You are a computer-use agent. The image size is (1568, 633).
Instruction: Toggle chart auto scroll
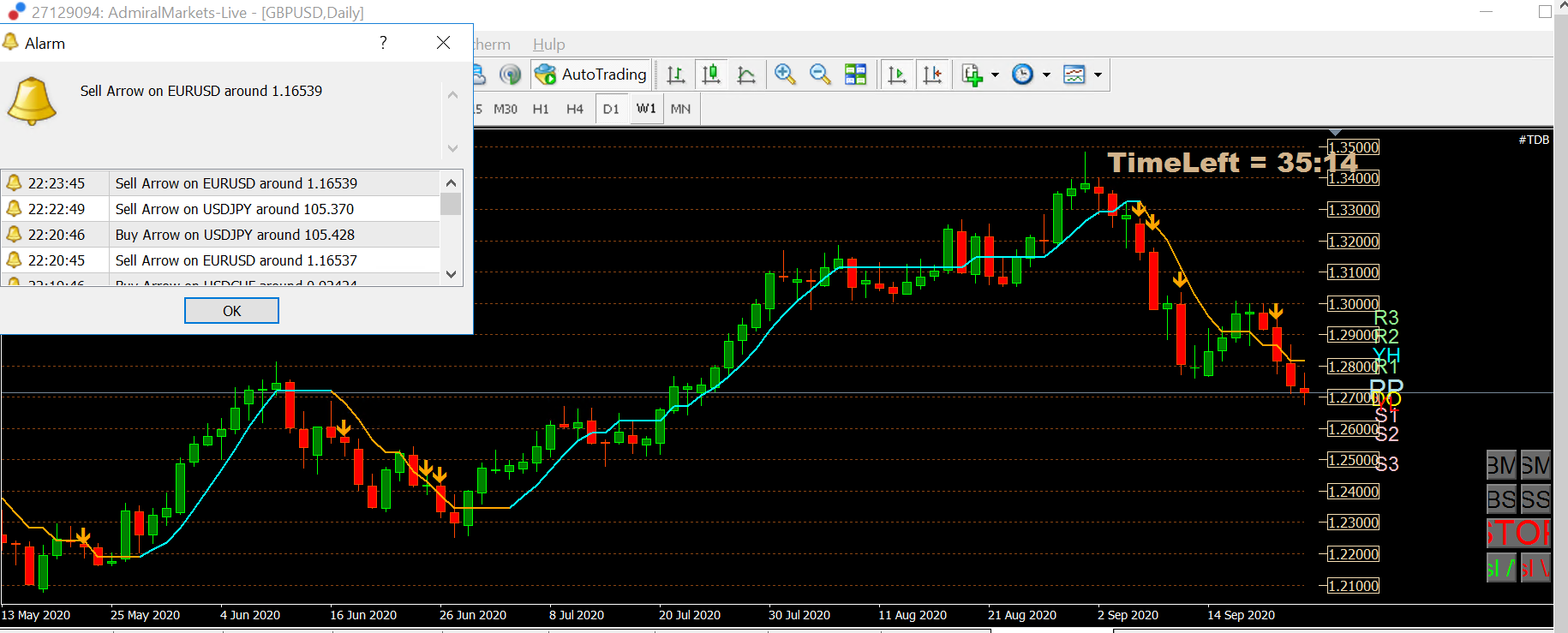[x=897, y=75]
